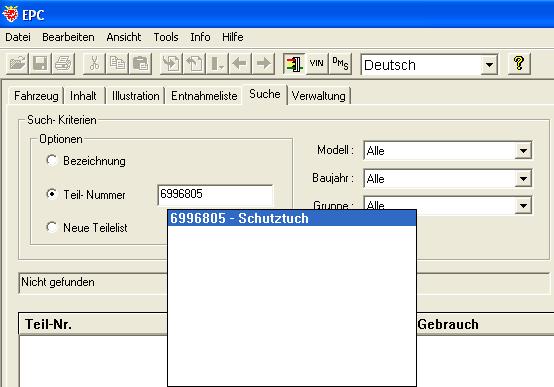Click the Teil-Nr. column header

93,324
